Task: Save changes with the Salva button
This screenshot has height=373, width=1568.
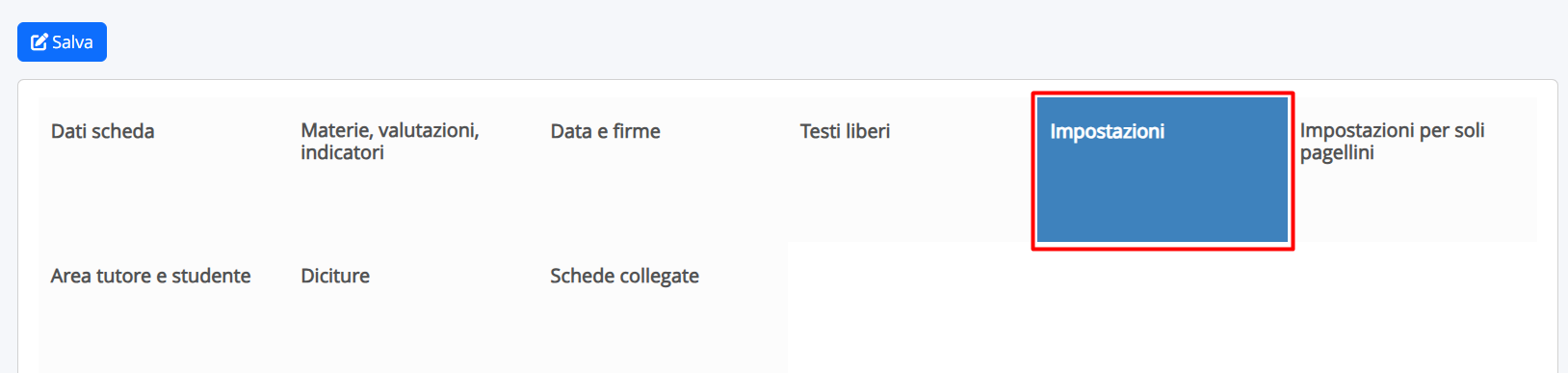Action: point(62,42)
